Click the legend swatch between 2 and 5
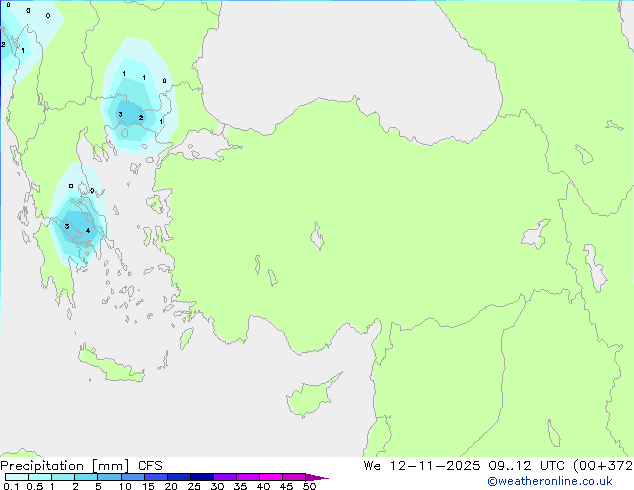The image size is (634, 490). coord(86,477)
